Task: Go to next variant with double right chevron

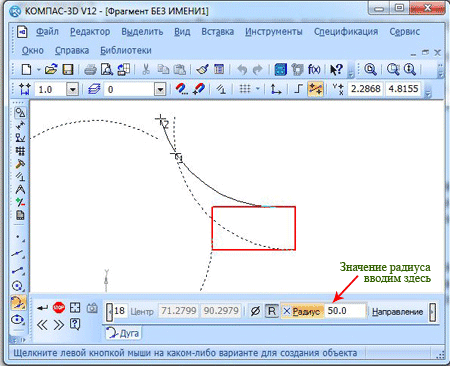Action: tap(59, 325)
